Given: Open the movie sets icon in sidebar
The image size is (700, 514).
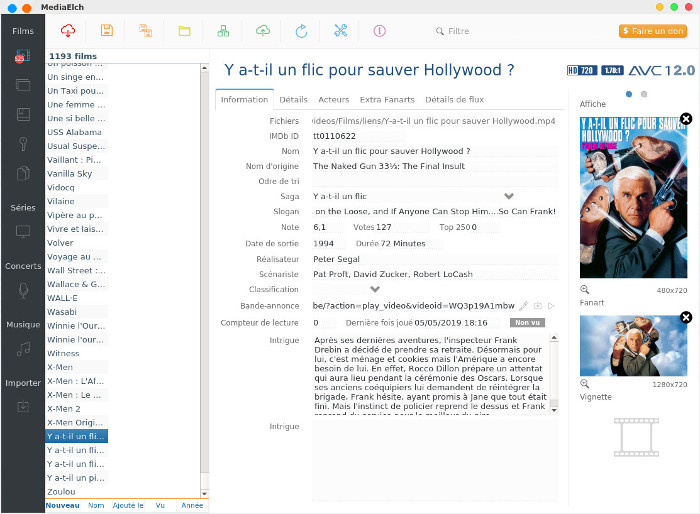Looking at the screenshot, I should tap(23, 85).
